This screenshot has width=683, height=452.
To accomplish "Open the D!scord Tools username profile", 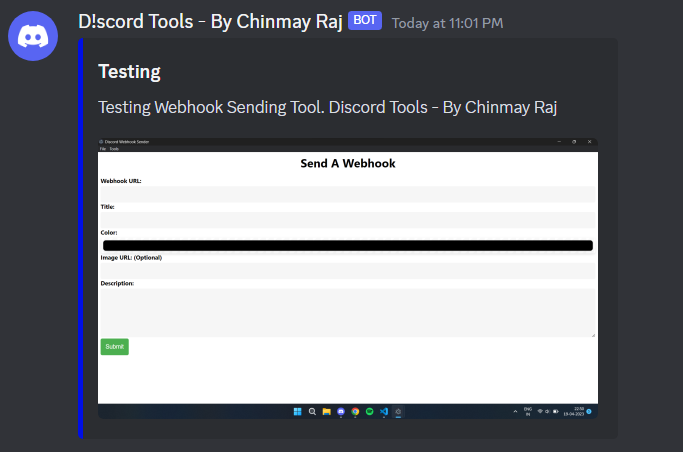I will tap(210, 21).
